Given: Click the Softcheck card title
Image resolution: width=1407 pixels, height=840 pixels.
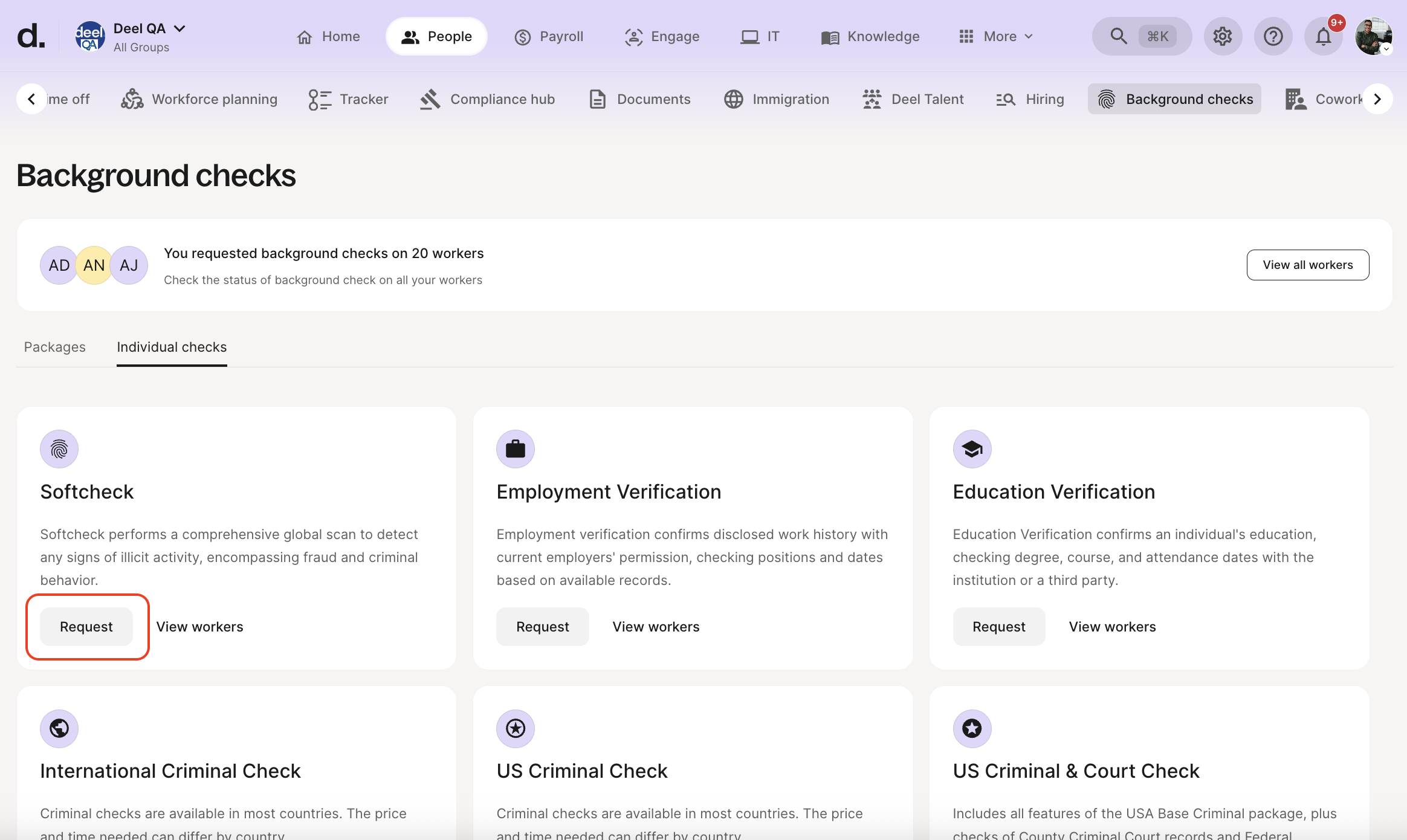Looking at the screenshot, I should 87,492.
